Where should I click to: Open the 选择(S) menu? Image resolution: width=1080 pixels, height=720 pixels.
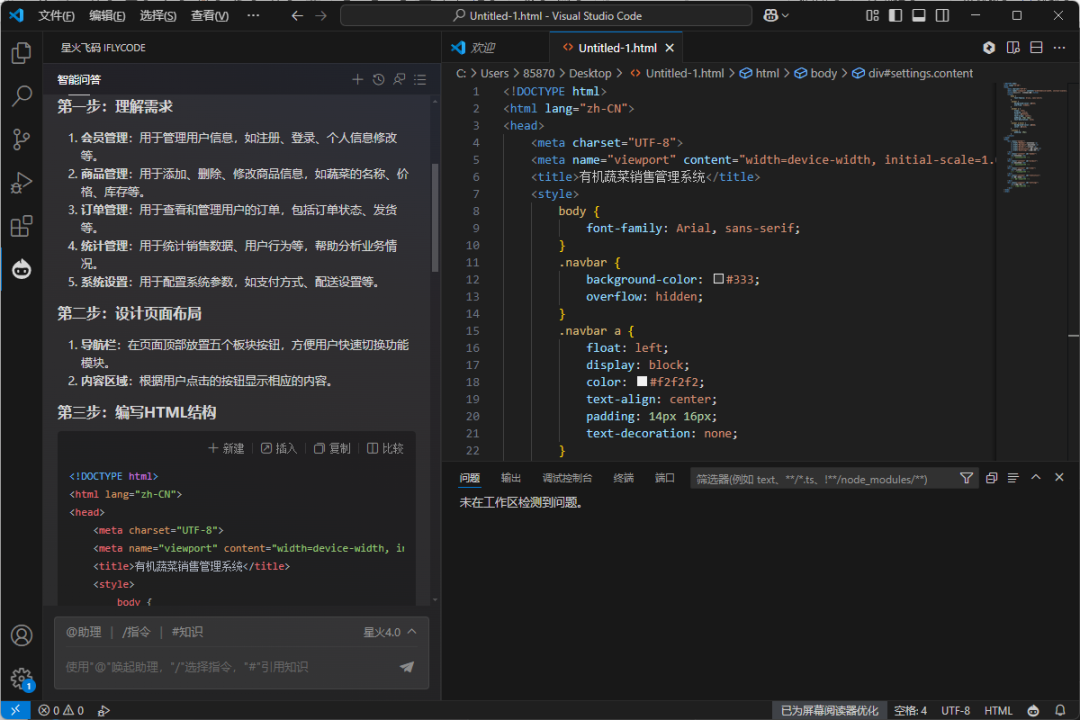tap(158, 15)
